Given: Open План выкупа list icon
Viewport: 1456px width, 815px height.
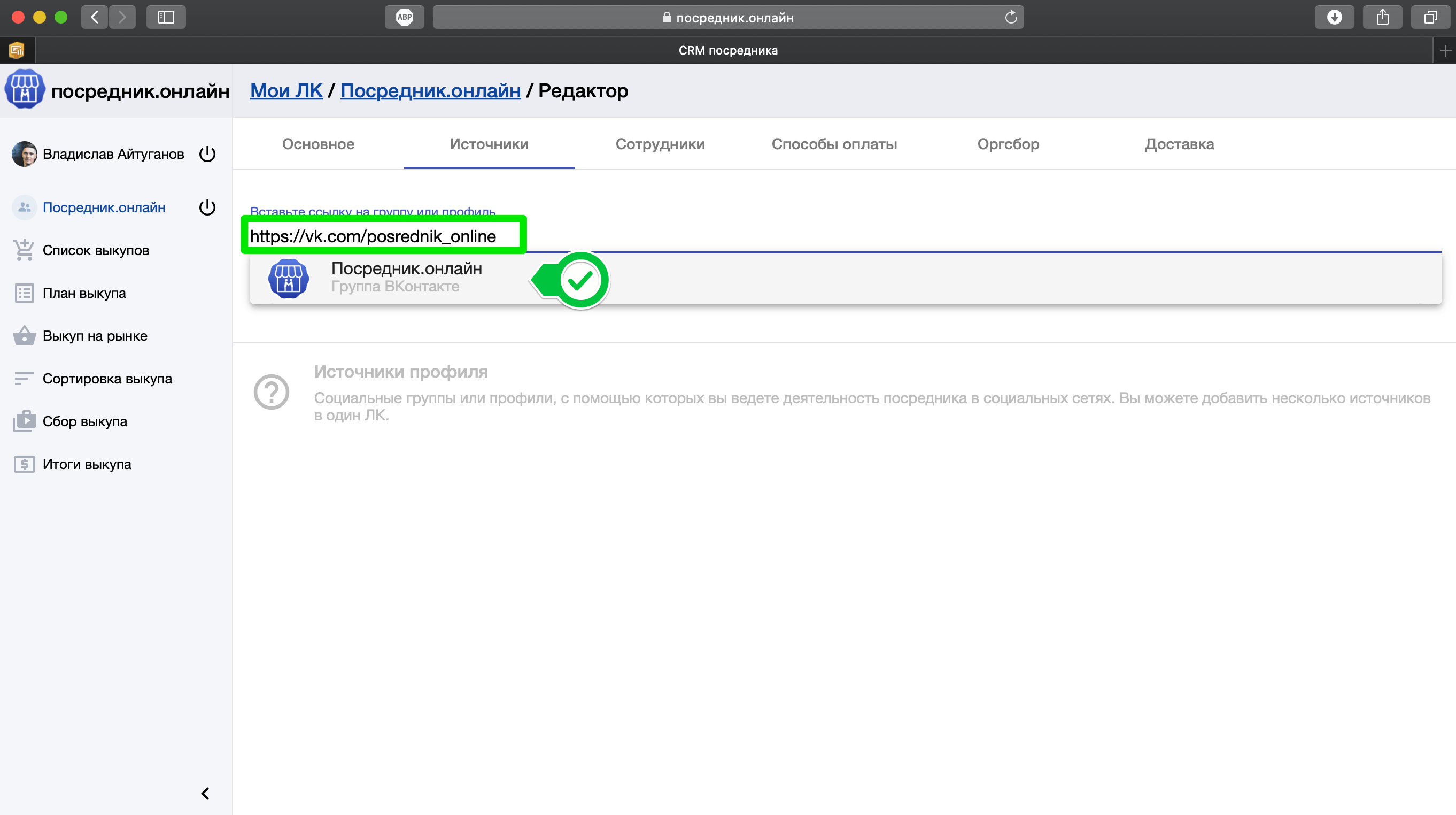Looking at the screenshot, I should (x=24, y=293).
